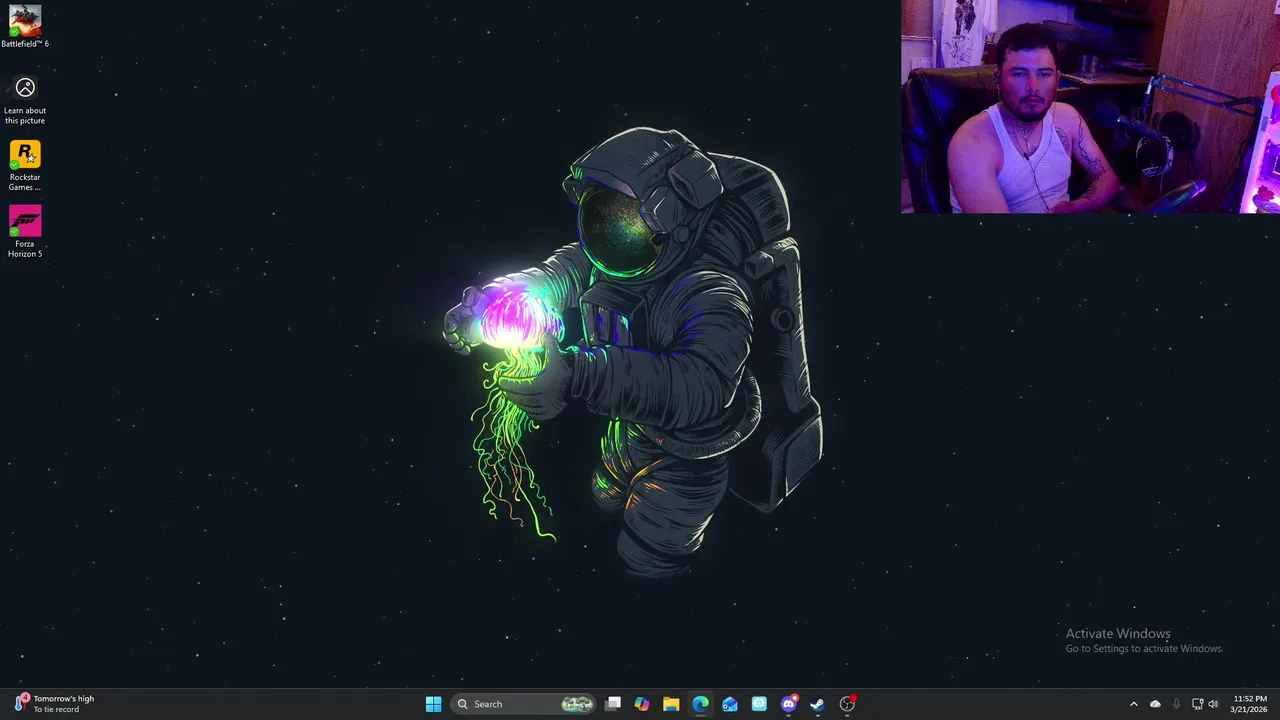Click the search highlight image in Search box
Screen dimensions: 1280x720
tap(577, 704)
